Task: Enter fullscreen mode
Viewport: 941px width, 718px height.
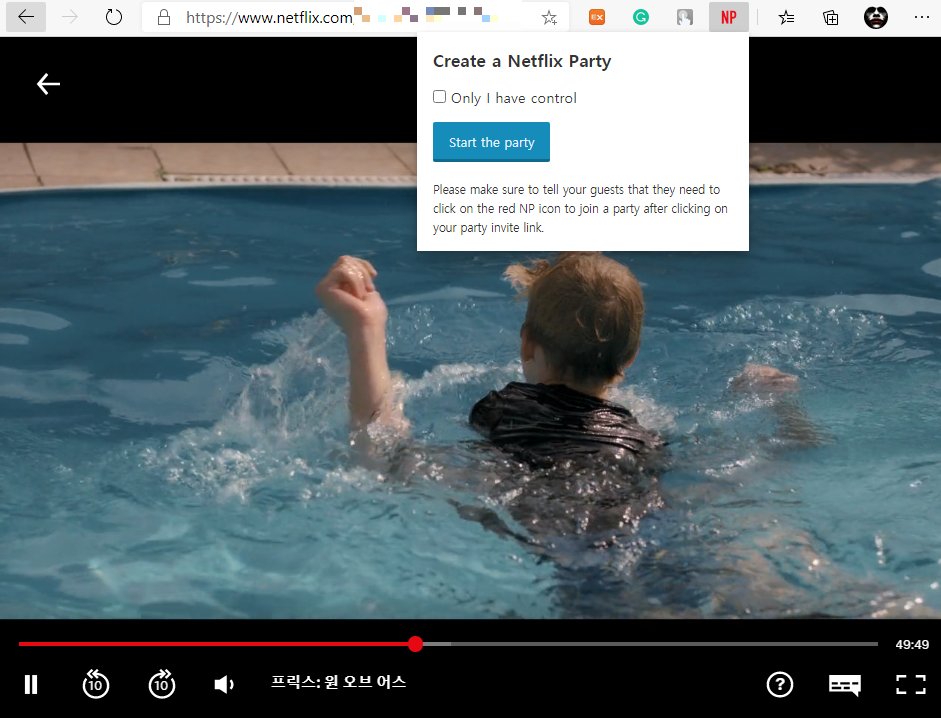Action: (910, 684)
